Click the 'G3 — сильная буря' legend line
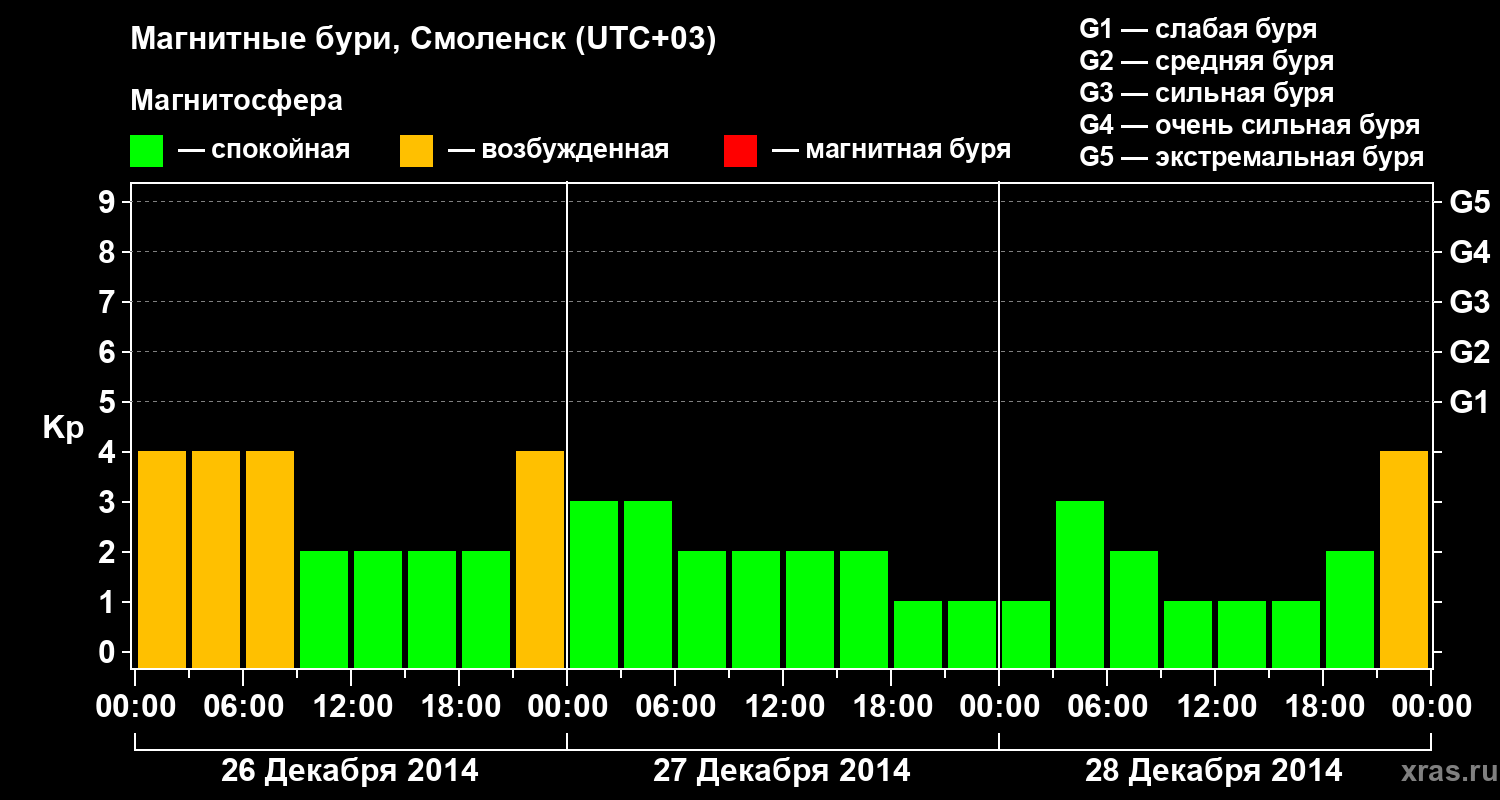The image size is (1500, 800). click(1206, 93)
